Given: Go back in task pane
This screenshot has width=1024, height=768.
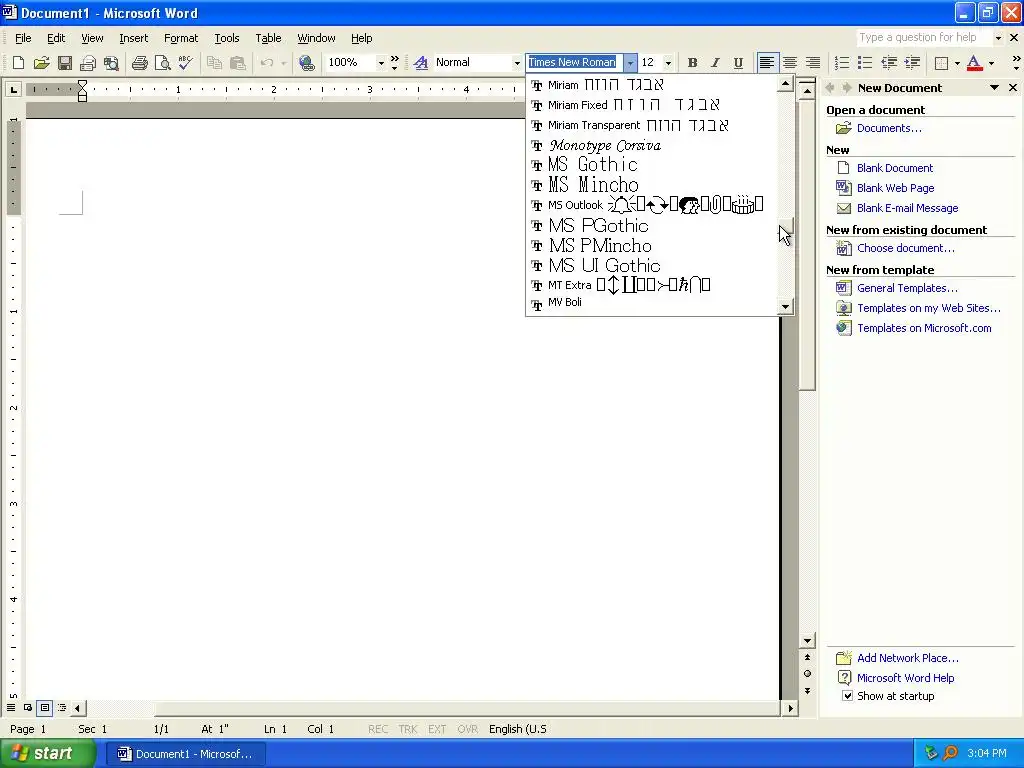Looking at the screenshot, I should pos(830,88).
